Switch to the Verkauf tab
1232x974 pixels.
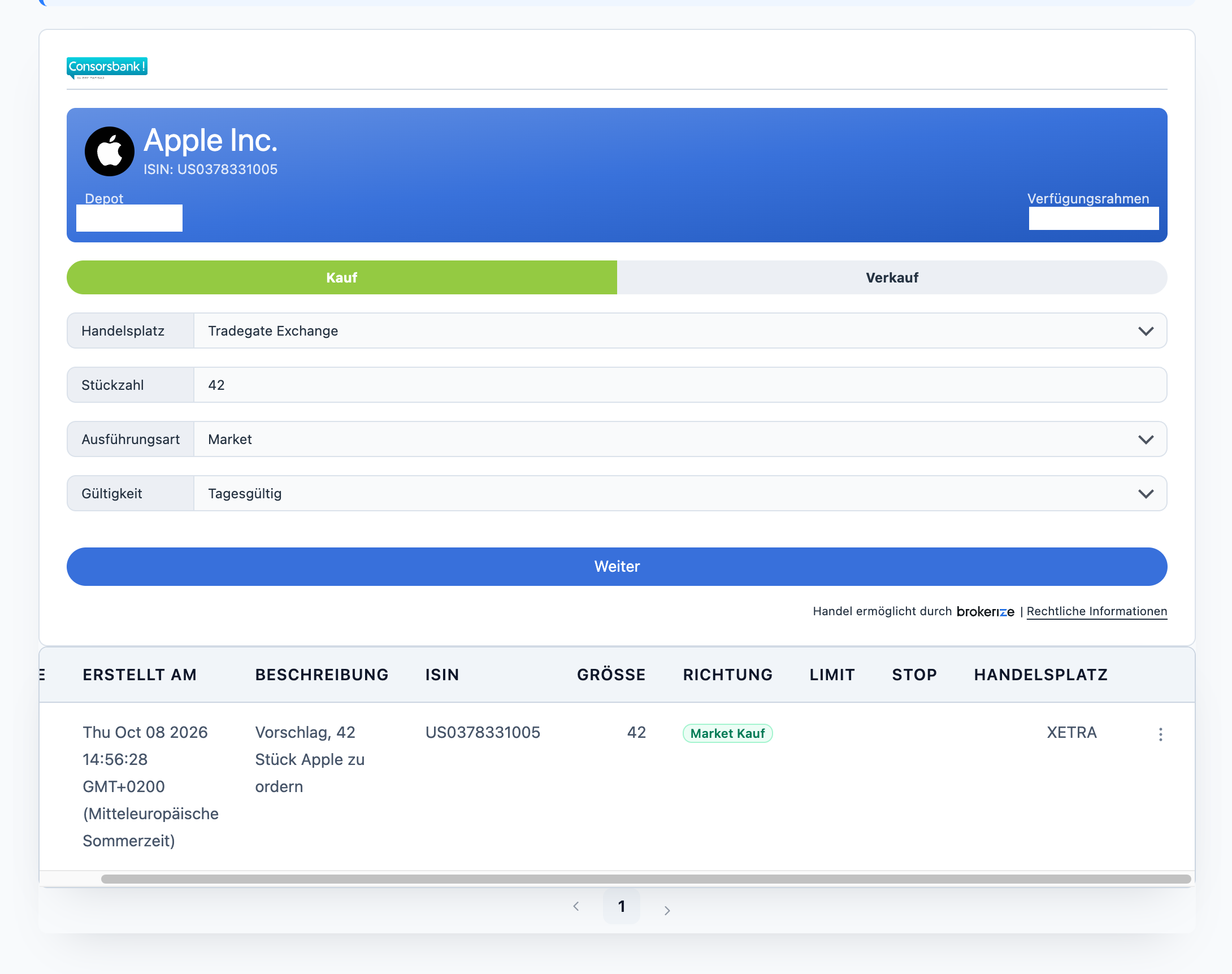pyautogui.click(x=892, y=278)
